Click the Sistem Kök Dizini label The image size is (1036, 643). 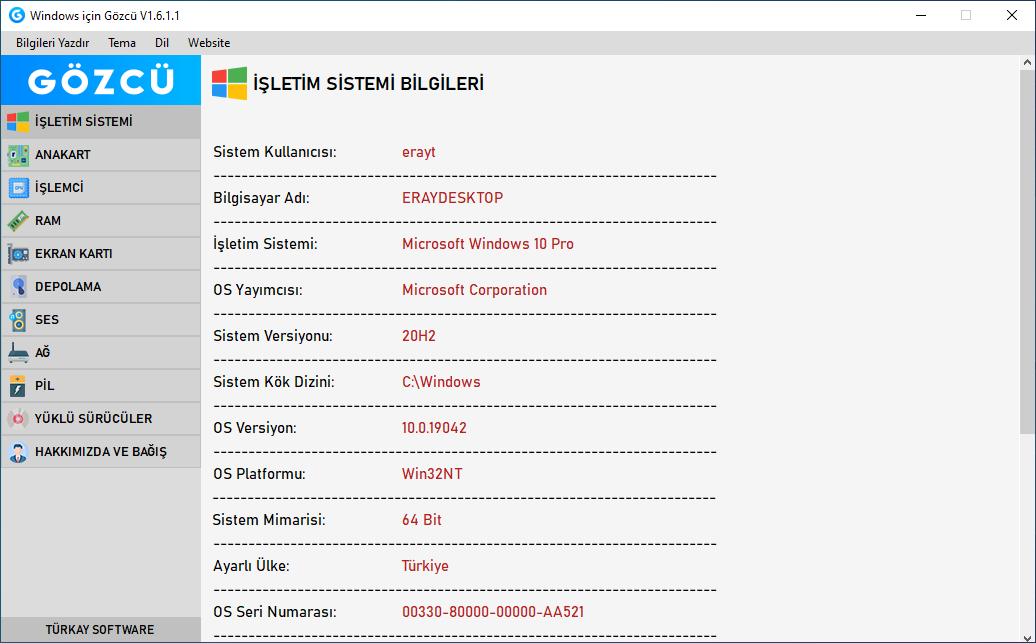tap(274, 382)
